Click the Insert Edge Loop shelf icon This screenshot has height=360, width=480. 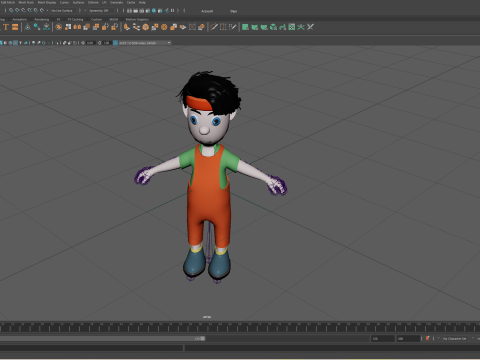pos(223,27)
